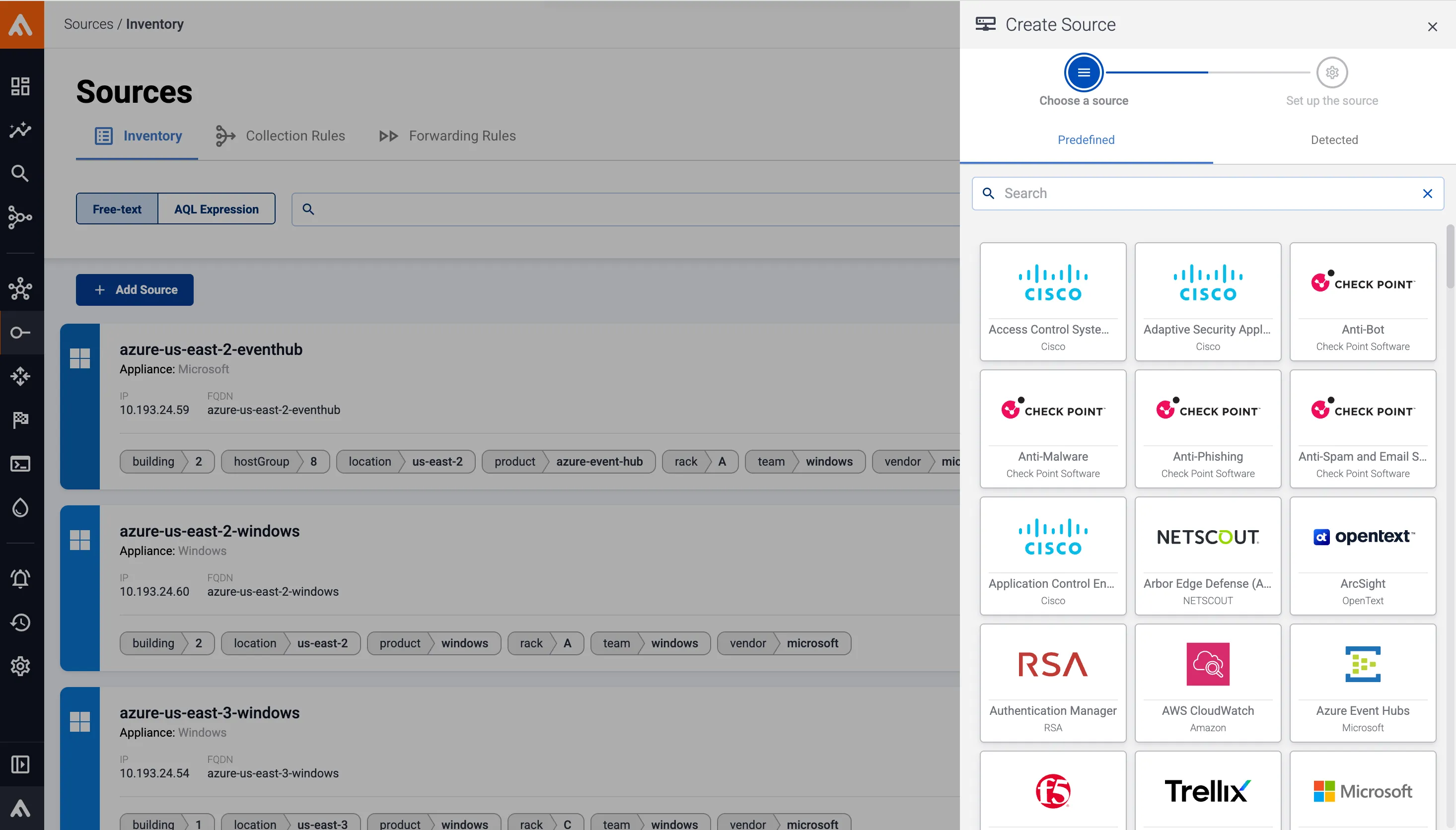Click the Sources breadcrumb link
The width and height of the screenshot is (1456, 830).
[88, 24]
